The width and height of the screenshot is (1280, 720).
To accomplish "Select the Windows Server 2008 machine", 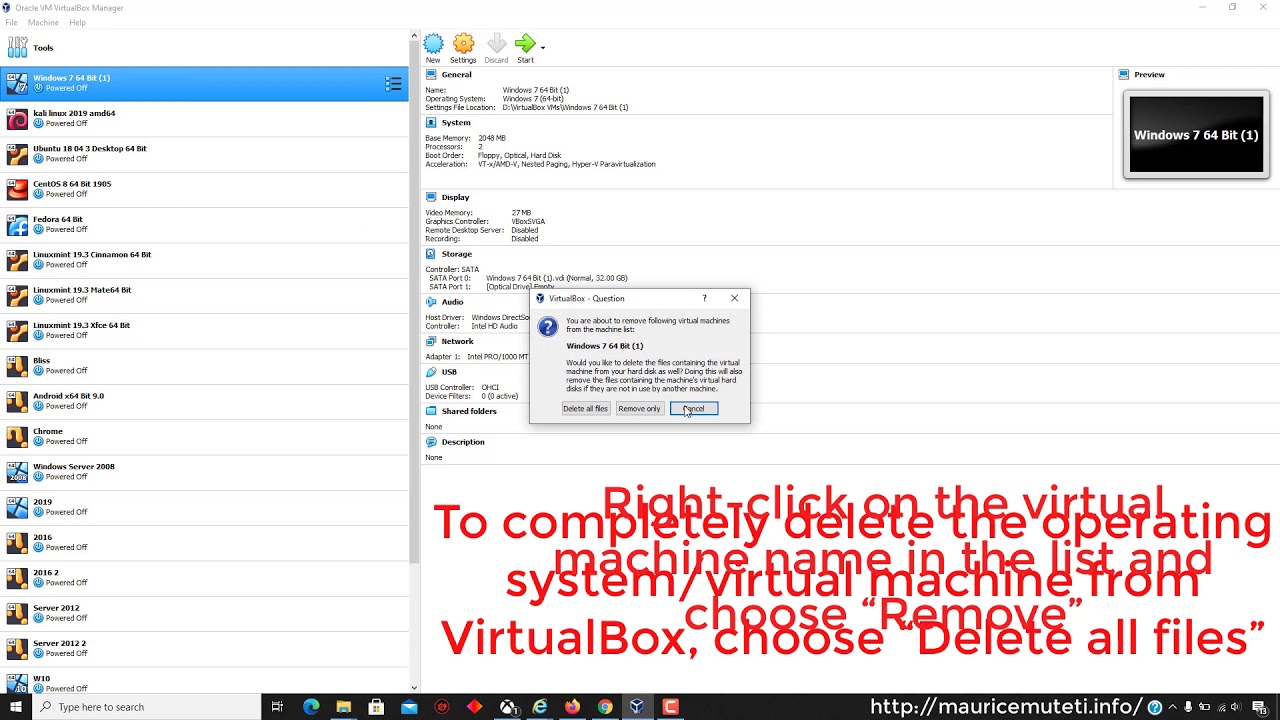I will click(x=204, y=472).
